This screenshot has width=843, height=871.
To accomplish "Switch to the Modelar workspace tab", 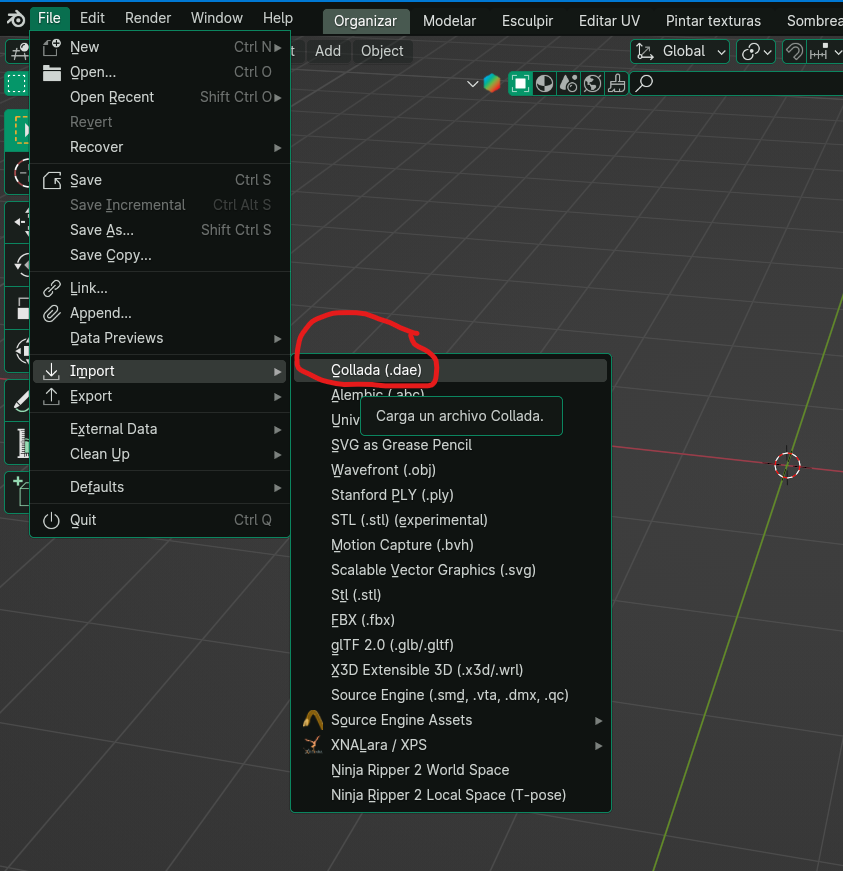I will tap(449, 21).
